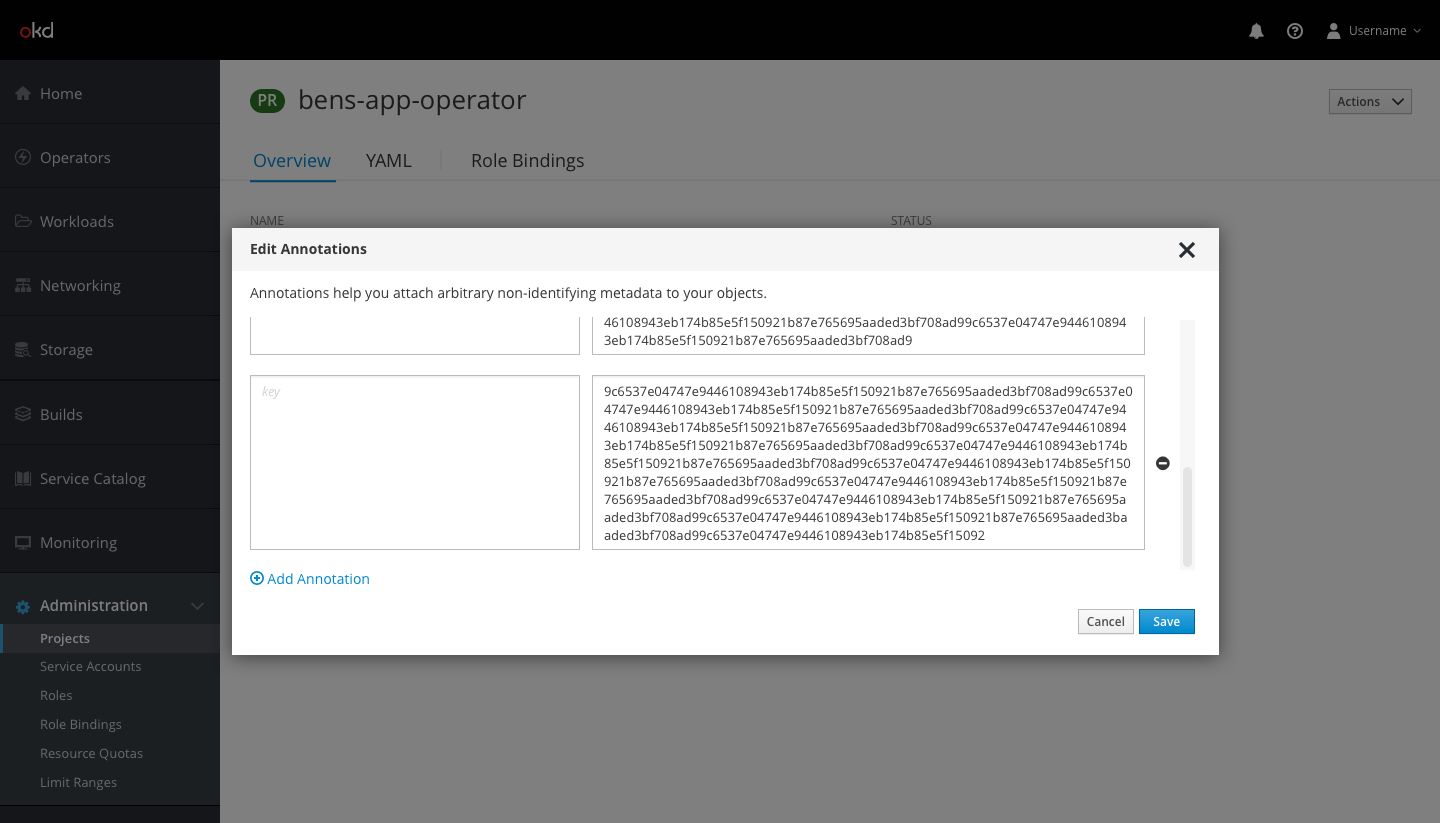Open the Actions dropdown
1440x823 pixels.
1369,101
